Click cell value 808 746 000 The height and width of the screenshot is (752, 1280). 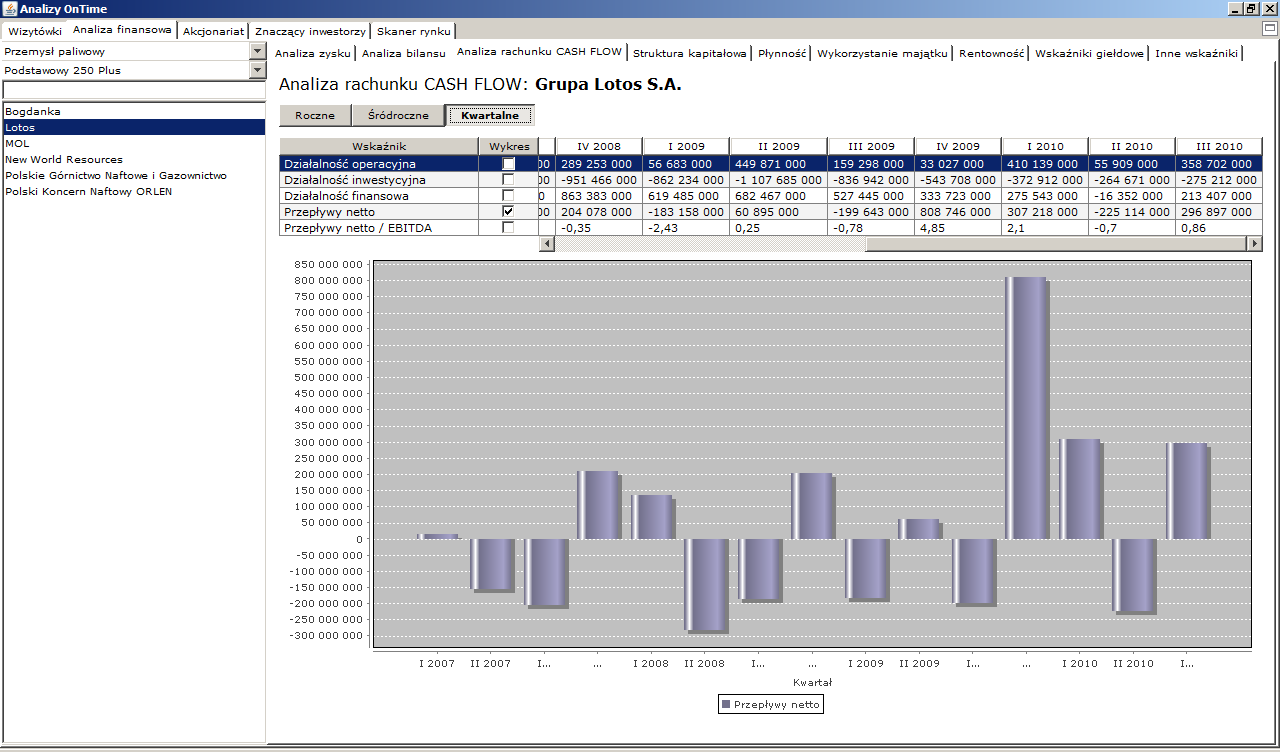[957, 211]
